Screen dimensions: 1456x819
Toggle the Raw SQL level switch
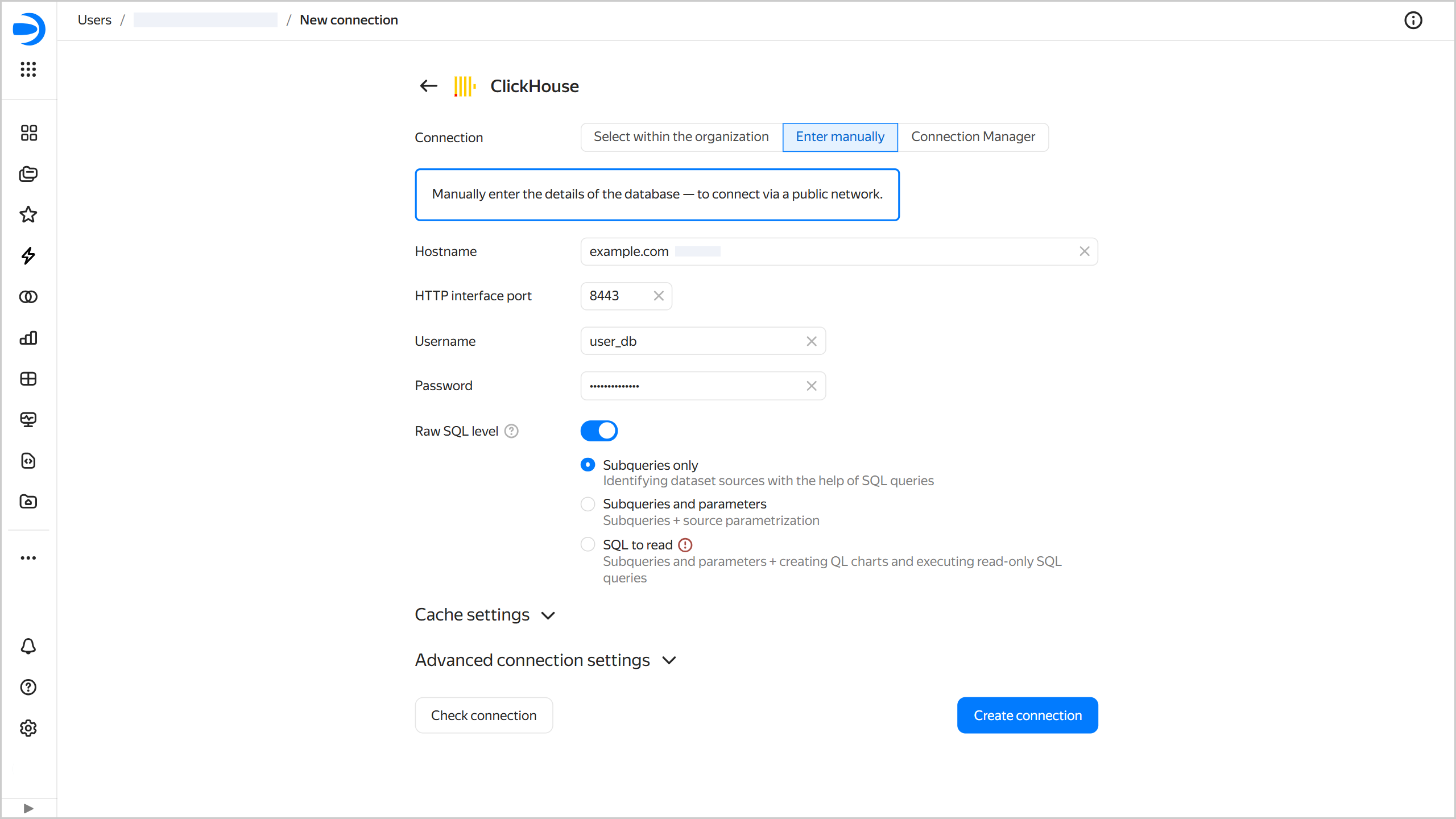[599, 431]
